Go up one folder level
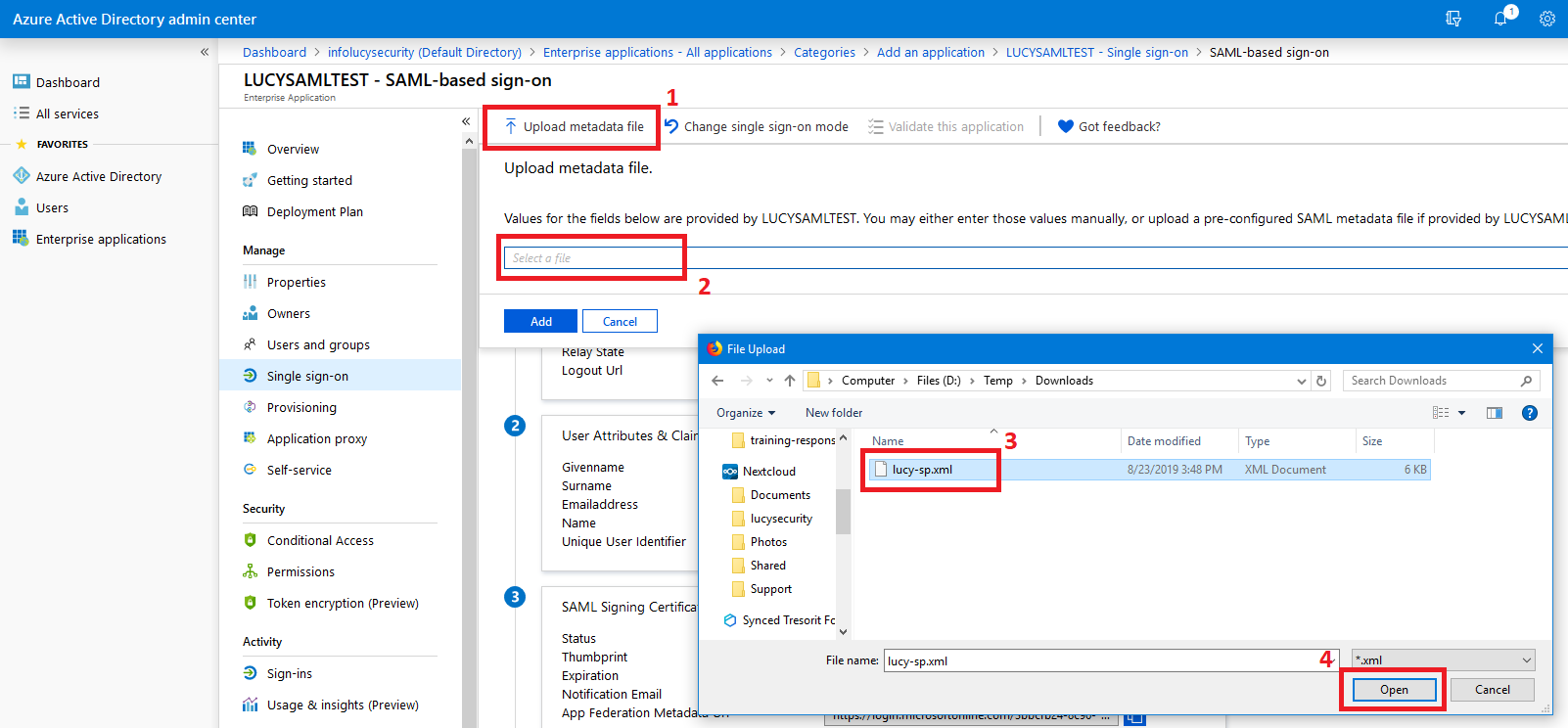The image size is (1568, 728). point(790,381)
